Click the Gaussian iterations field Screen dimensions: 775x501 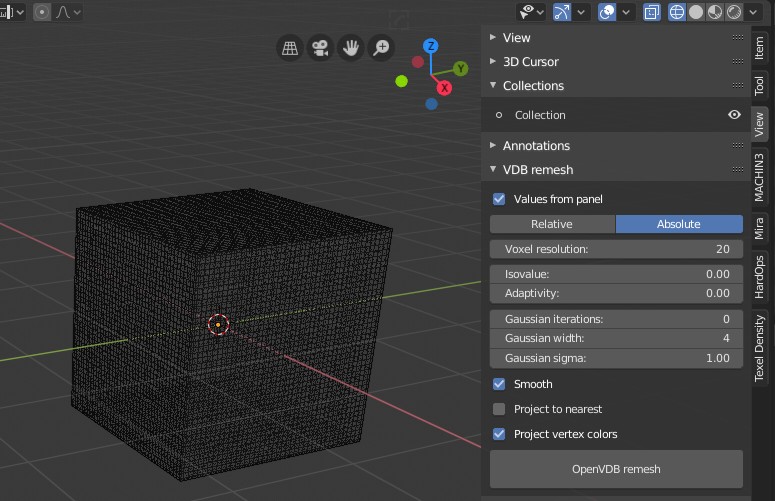coord(616,319)
